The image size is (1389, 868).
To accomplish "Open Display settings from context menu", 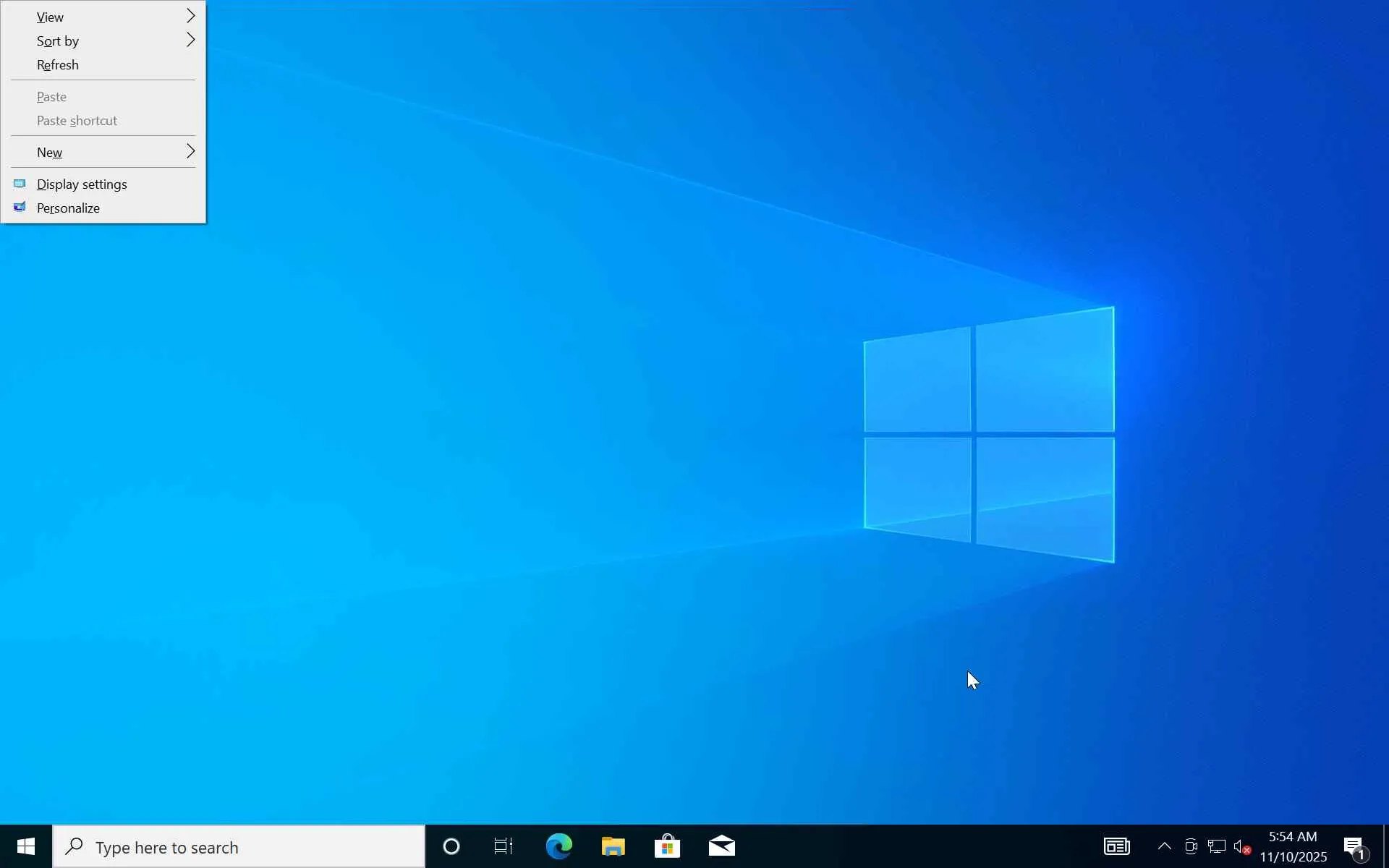I will (82, 184).
